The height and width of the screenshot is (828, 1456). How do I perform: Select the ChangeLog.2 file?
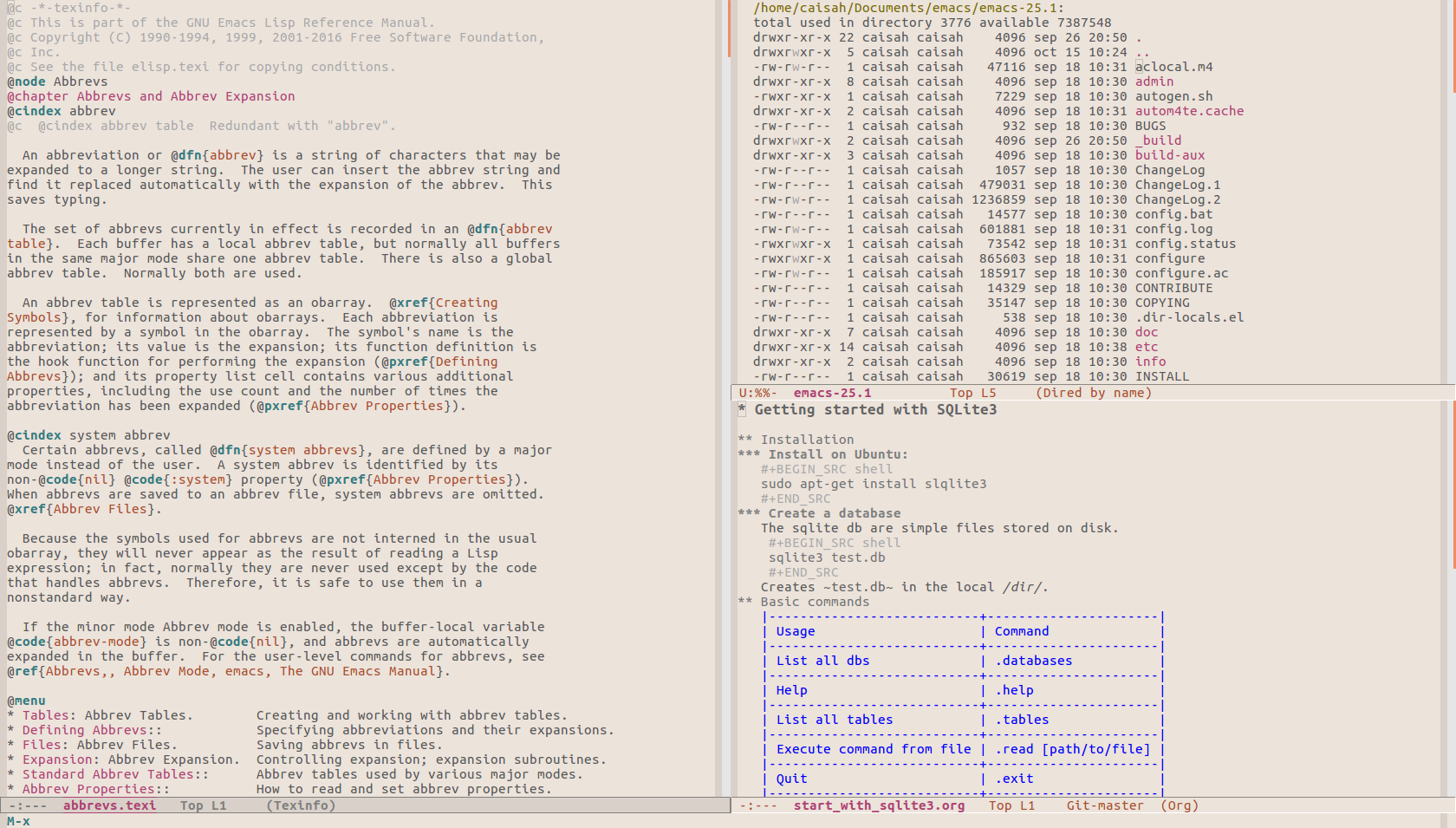coord(1178,199)
